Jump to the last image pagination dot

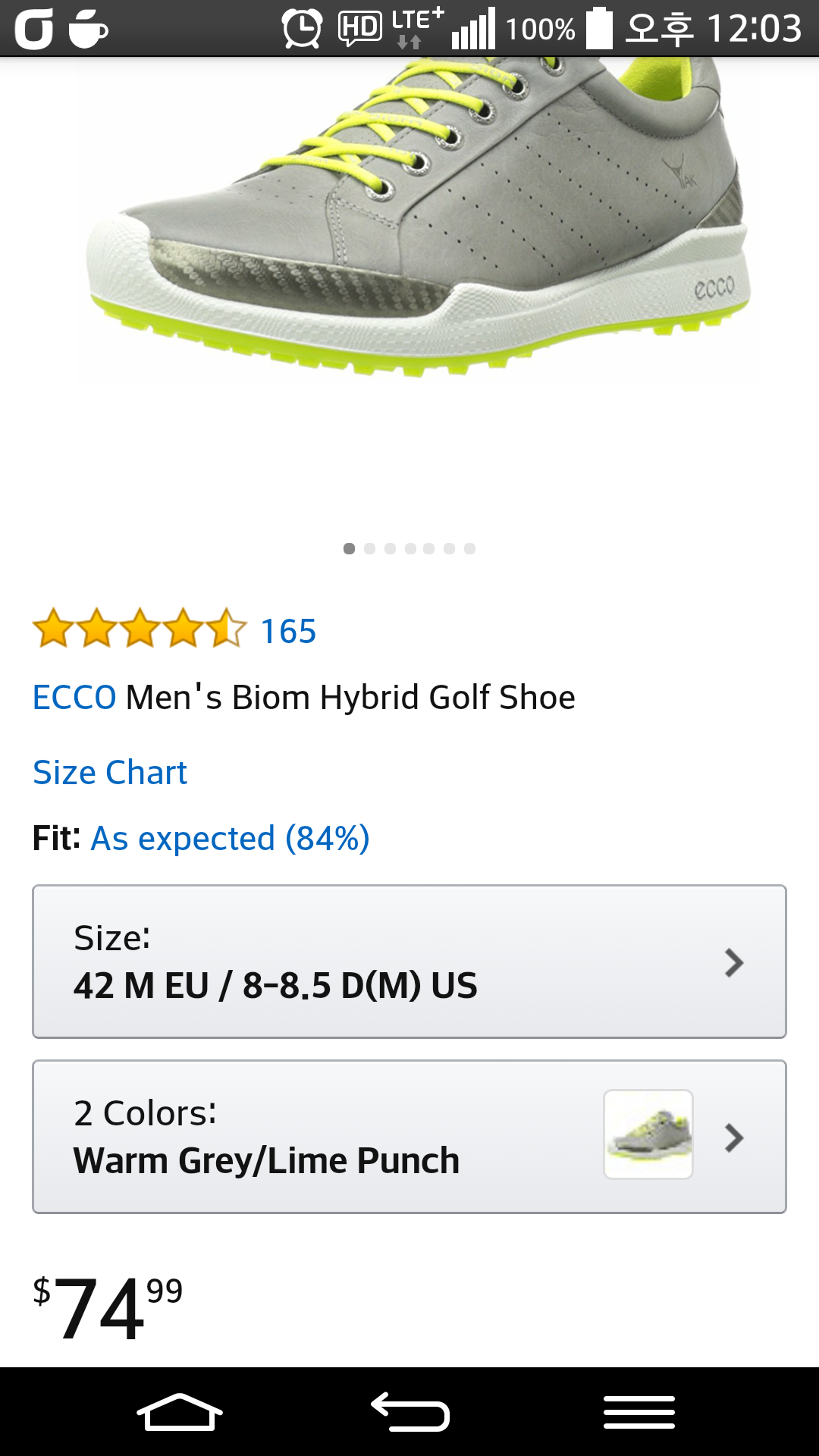point(470,548)
